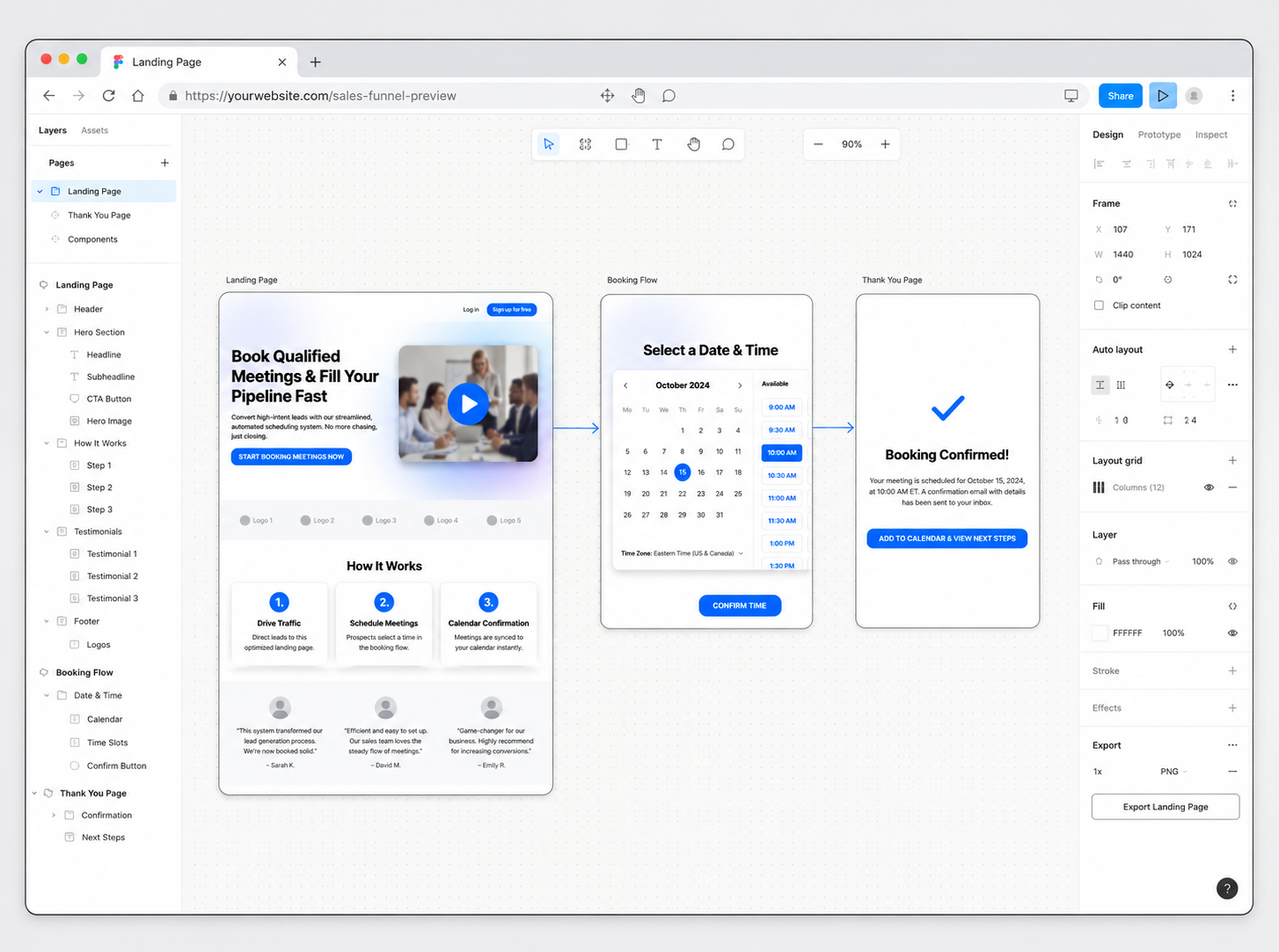Click Start Booking Meetings Now button
Viewport: 1279px width, 952px height.
click(291, 457)
